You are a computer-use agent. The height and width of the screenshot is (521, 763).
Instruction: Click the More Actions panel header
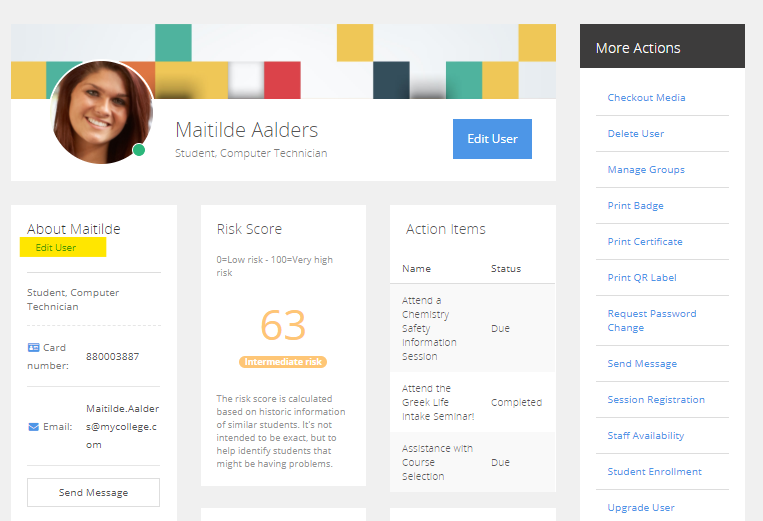pos(662,46)
